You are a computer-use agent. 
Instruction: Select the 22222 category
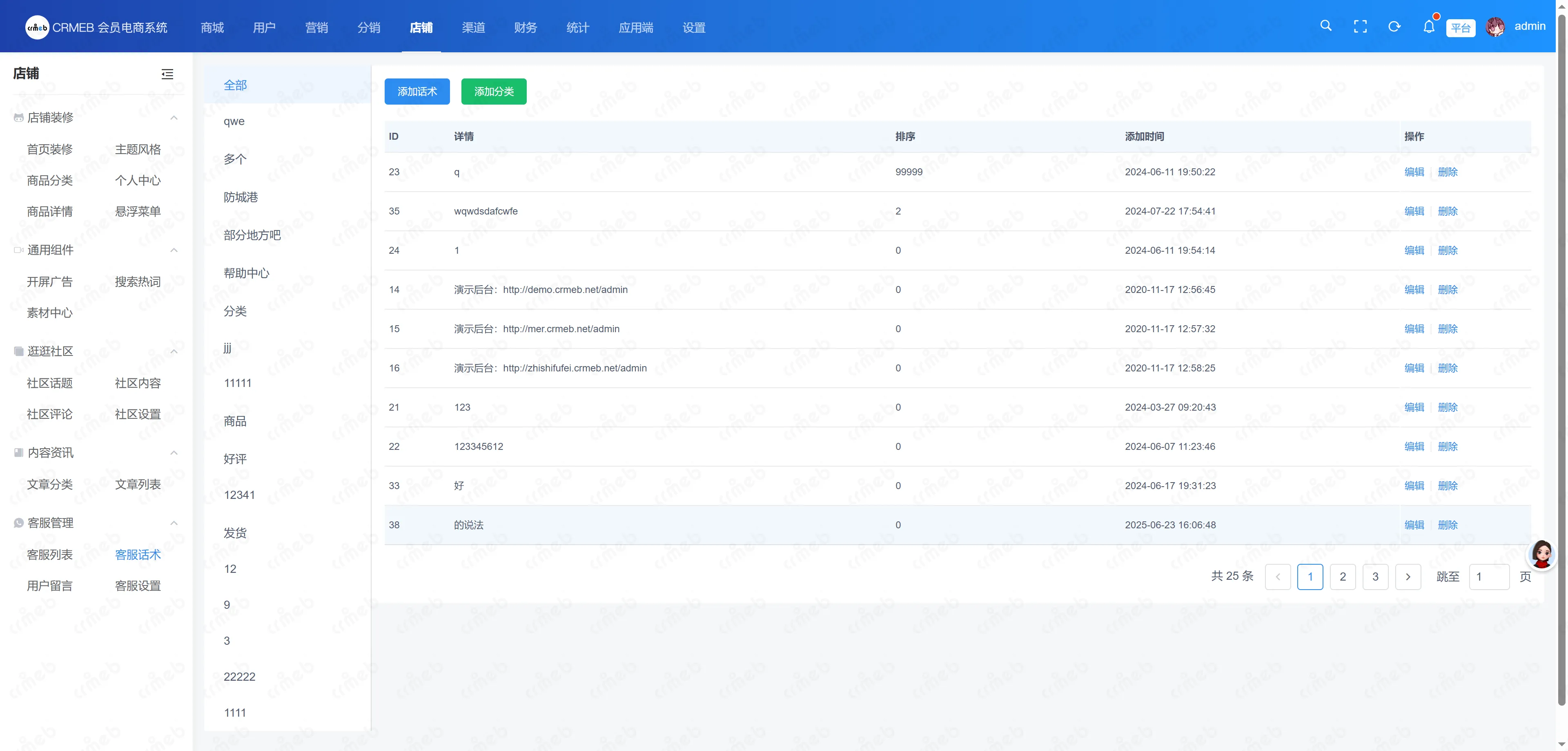[x=287, y=677]
